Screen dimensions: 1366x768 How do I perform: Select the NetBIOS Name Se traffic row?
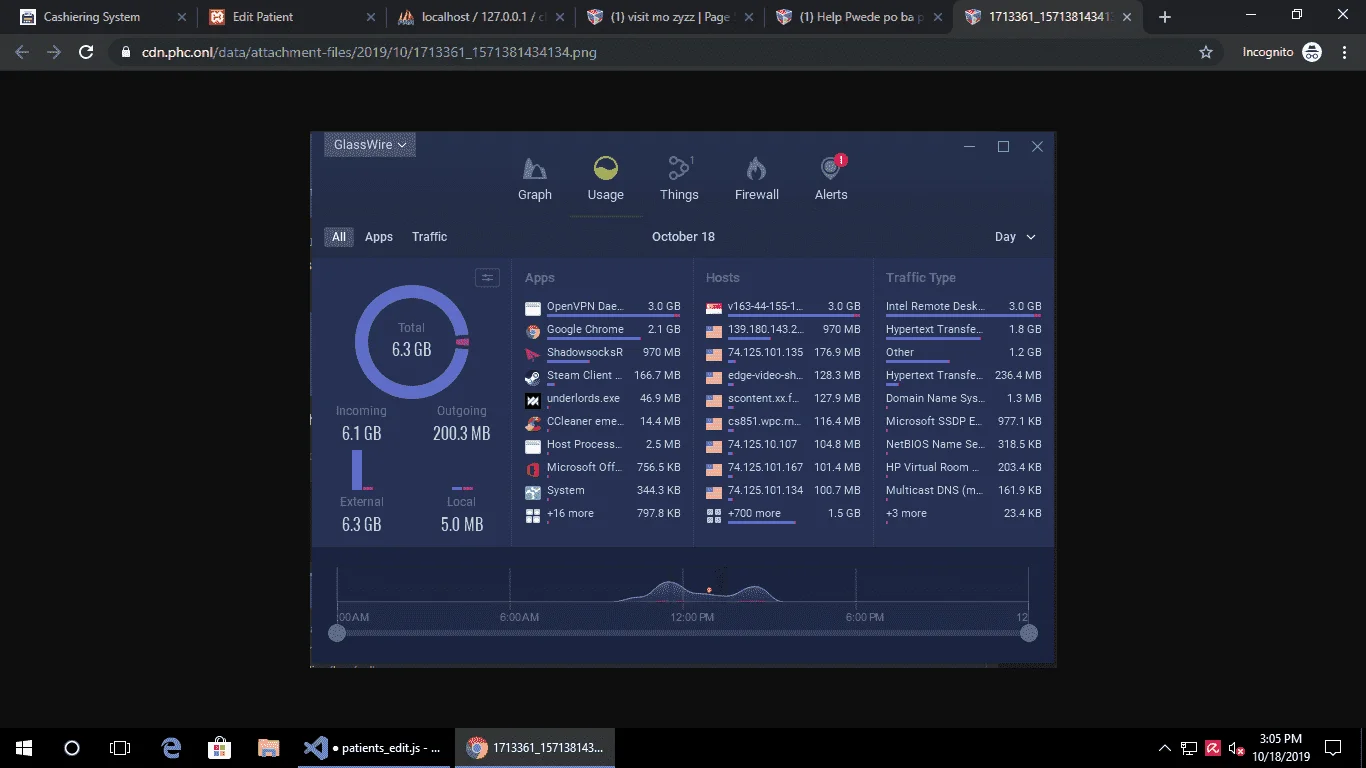coord(963,445)
